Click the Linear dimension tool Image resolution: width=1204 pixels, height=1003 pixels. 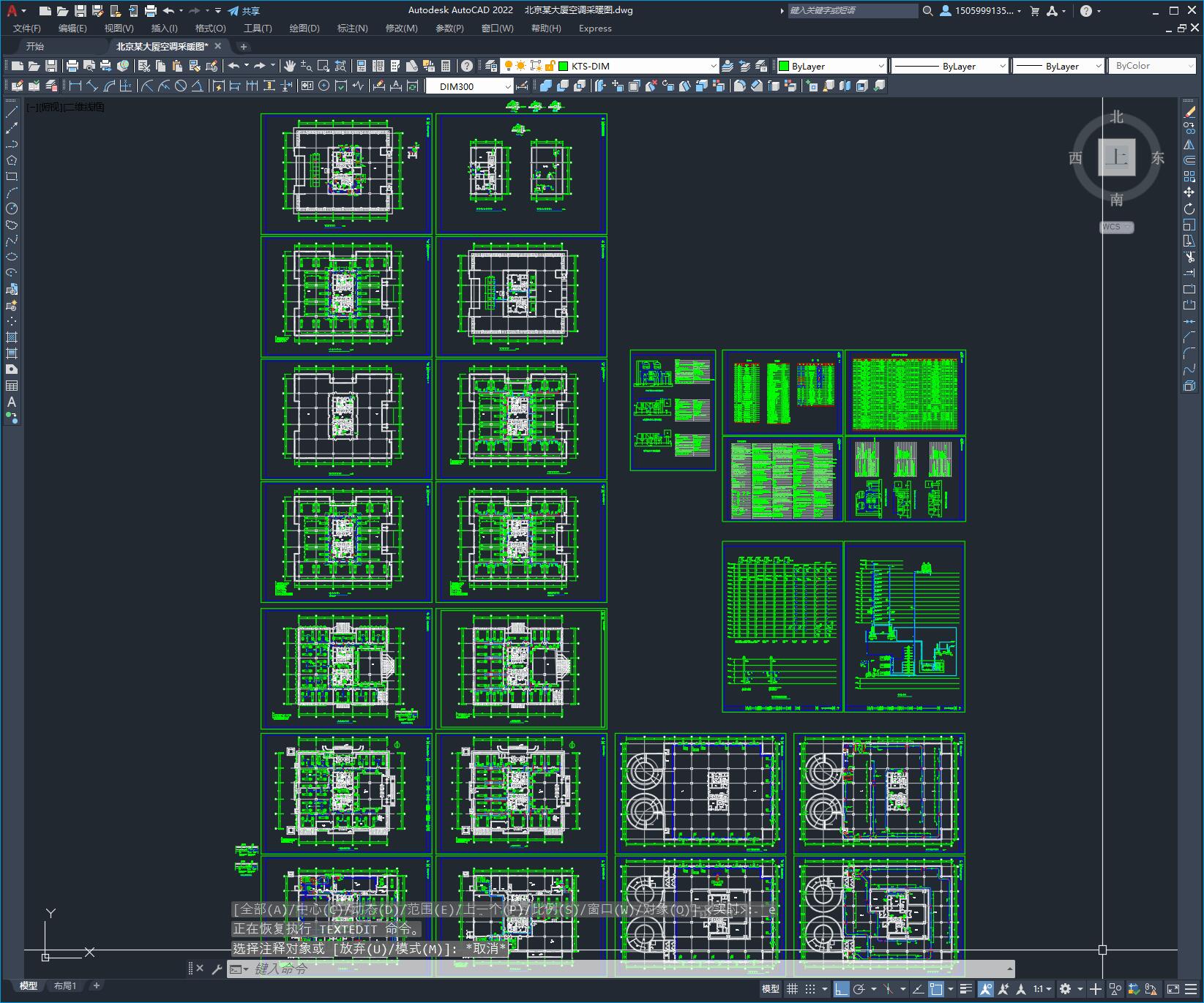(75, 86)
